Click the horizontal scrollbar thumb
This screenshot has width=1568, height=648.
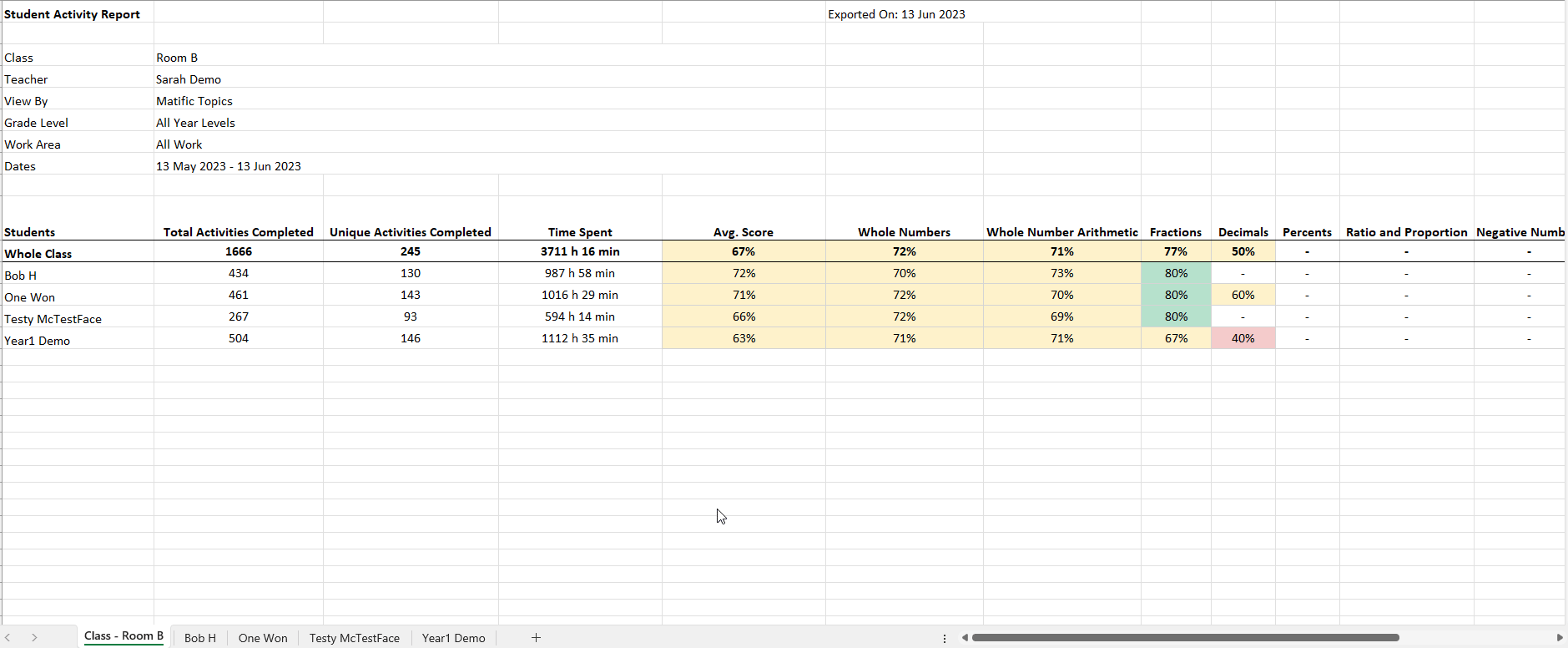(x=1185, y=638)
